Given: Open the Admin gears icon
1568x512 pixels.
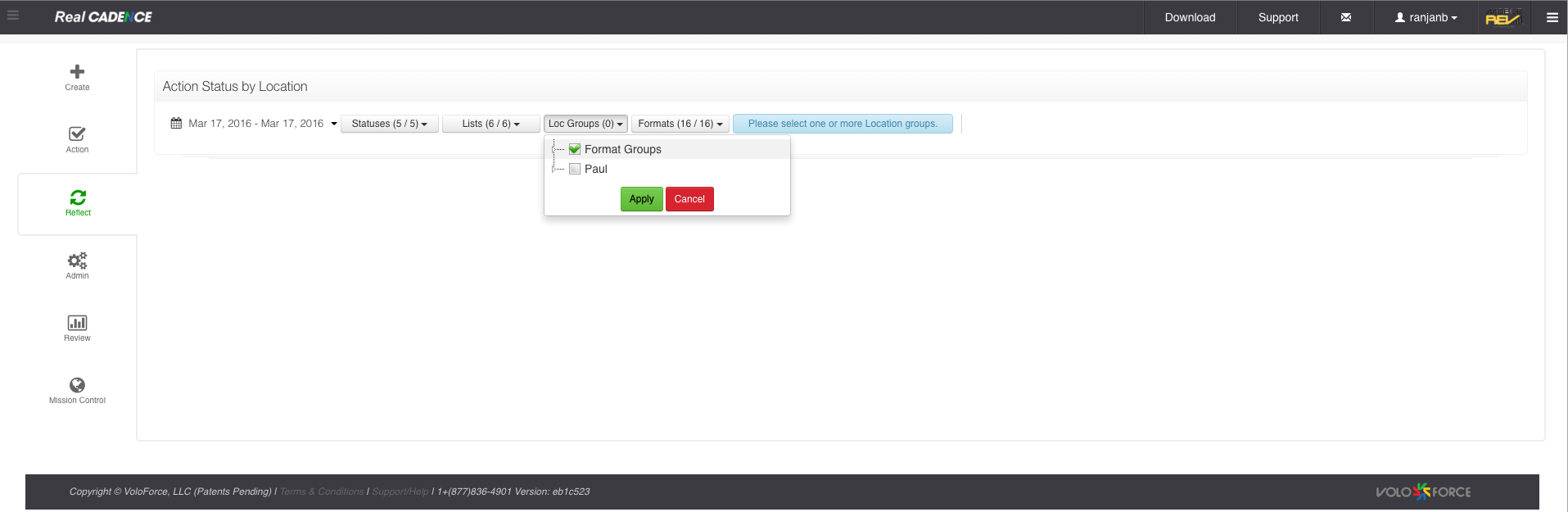Looking at the screenshot, I should [77, 261].
